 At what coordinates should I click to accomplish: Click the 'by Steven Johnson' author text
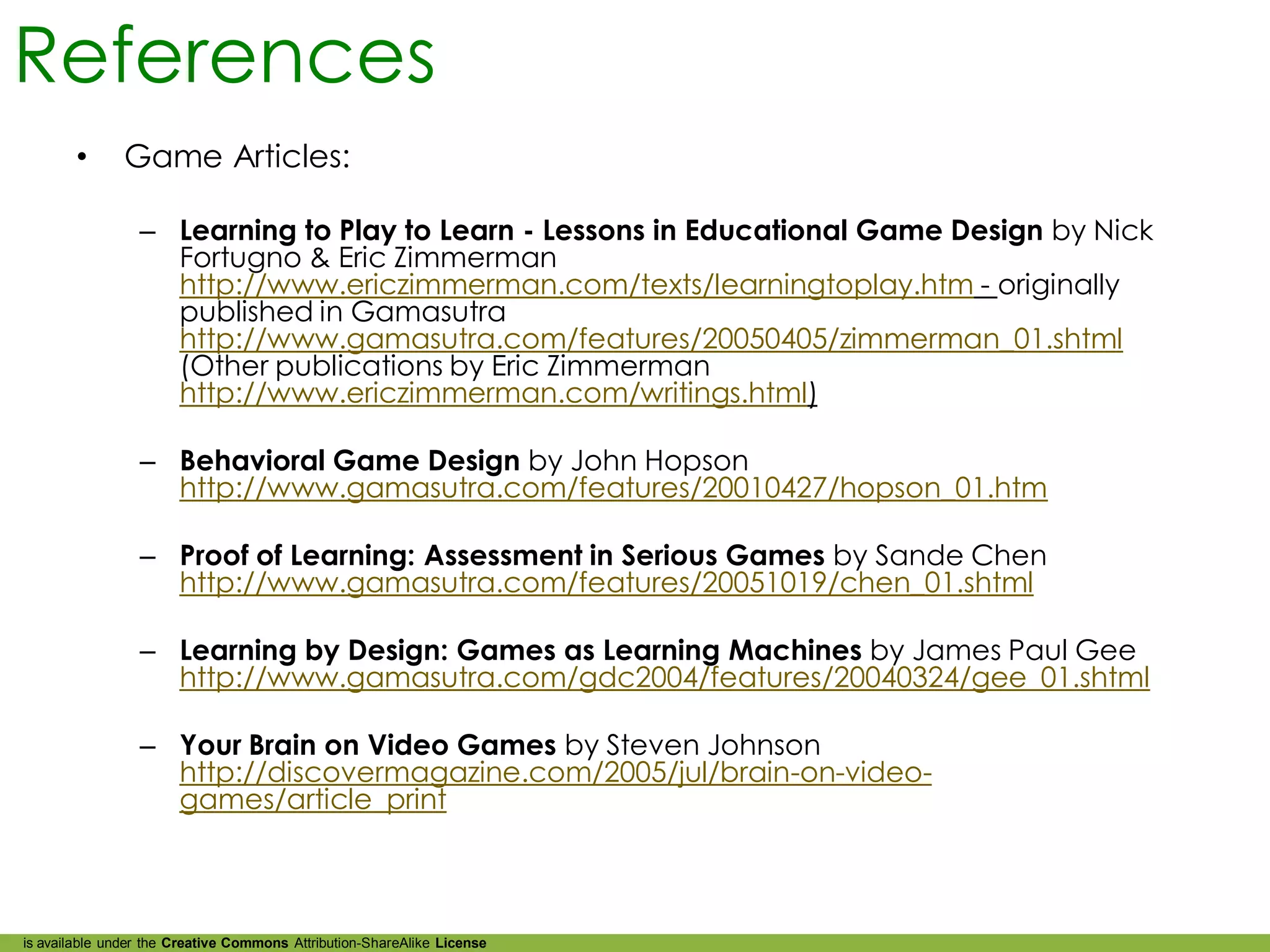point(693,745)
